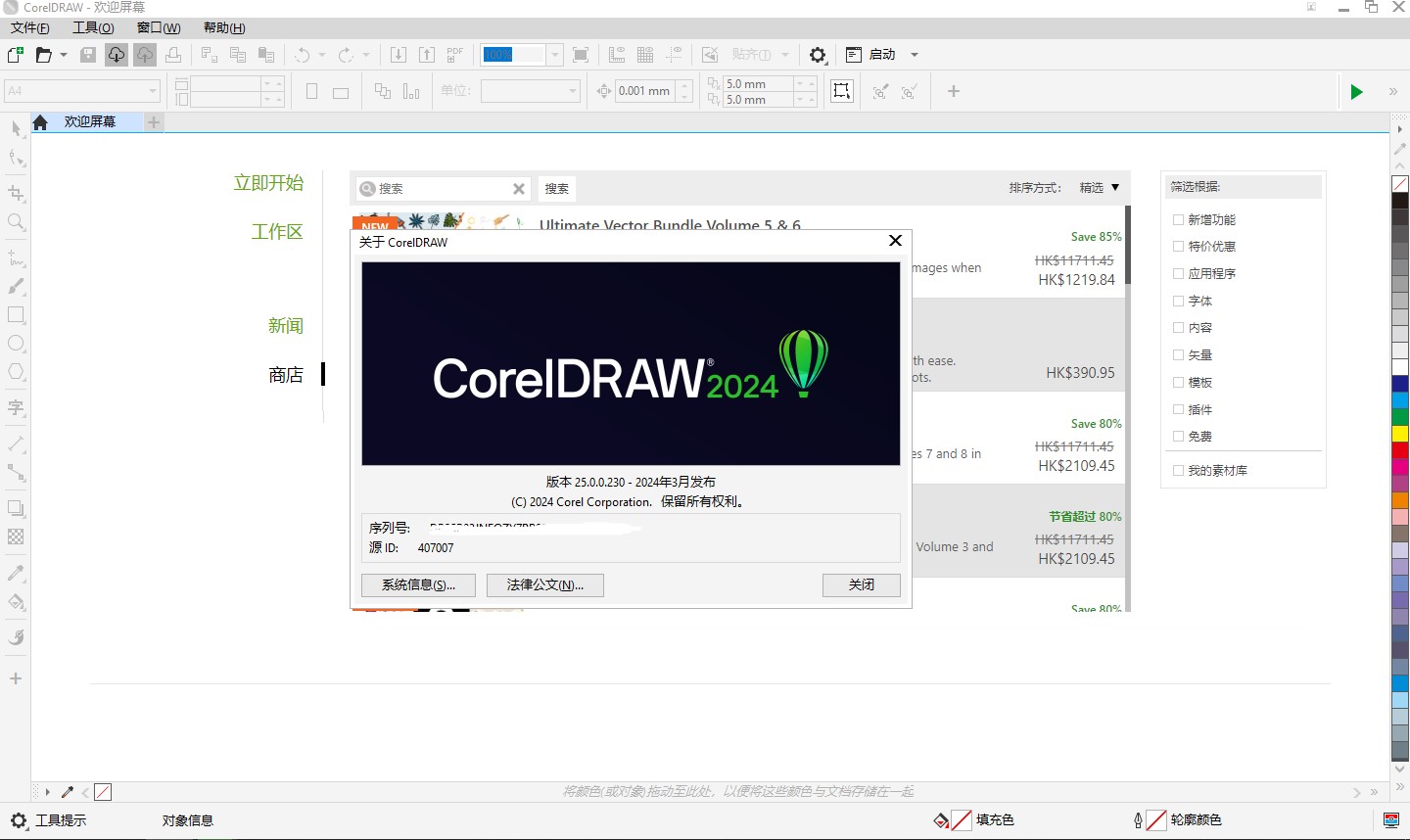The width and height of the screenshot is (1410, 840).
Task: Select the Zoom magnifier tool
Action: point(16,222)
